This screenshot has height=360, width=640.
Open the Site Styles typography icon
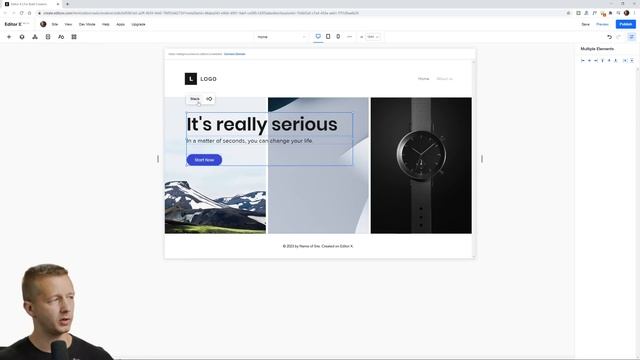pos(61,37)
